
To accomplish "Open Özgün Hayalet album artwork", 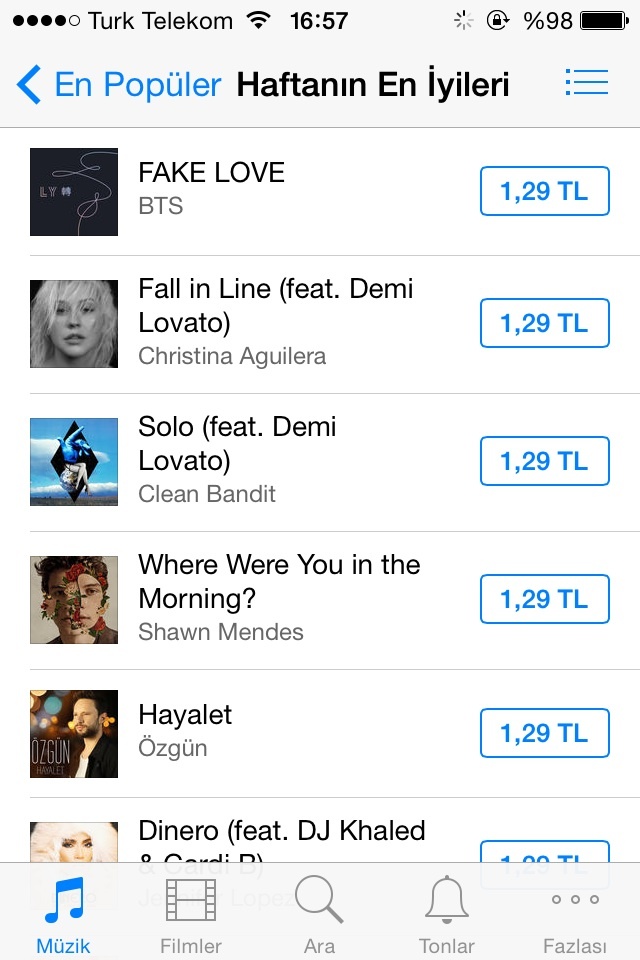I will 74,734.
